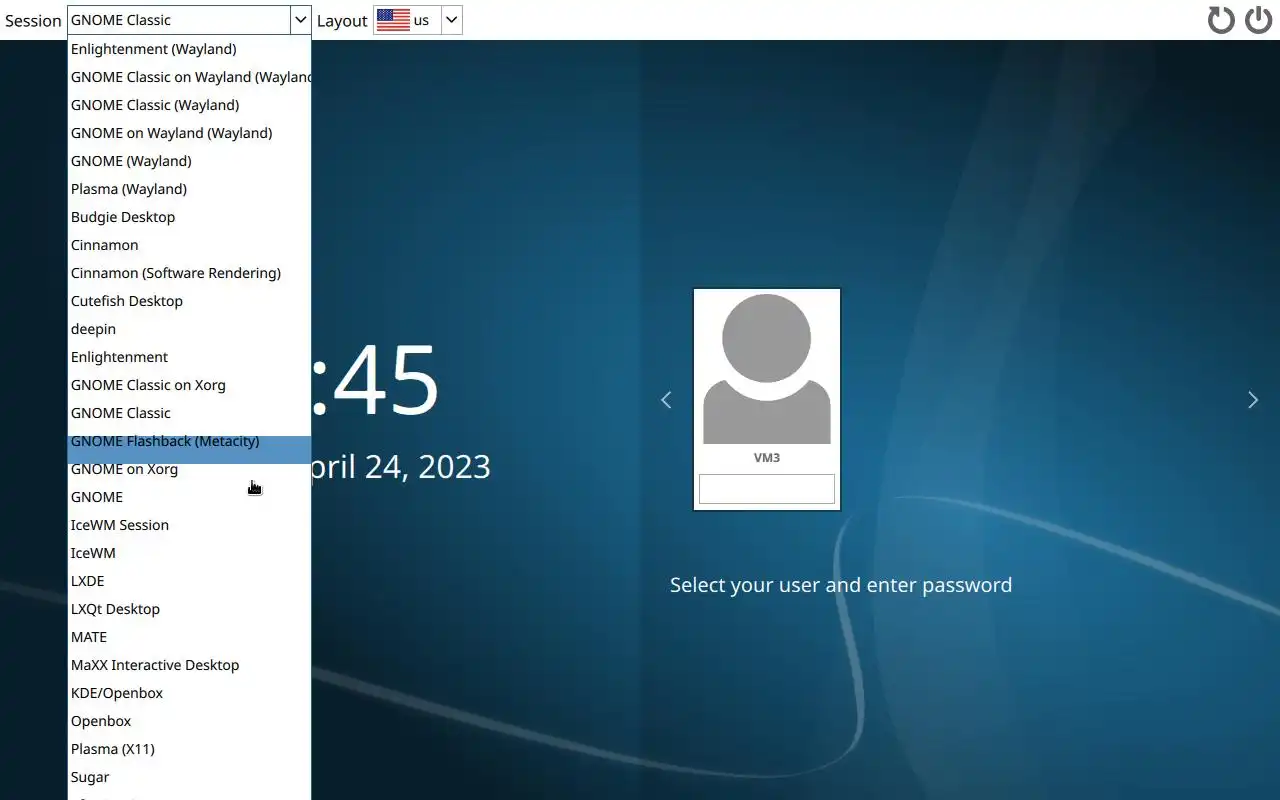Select the plain GNOME session
This screenshot has height=800, width=1280.
point(189,497)
